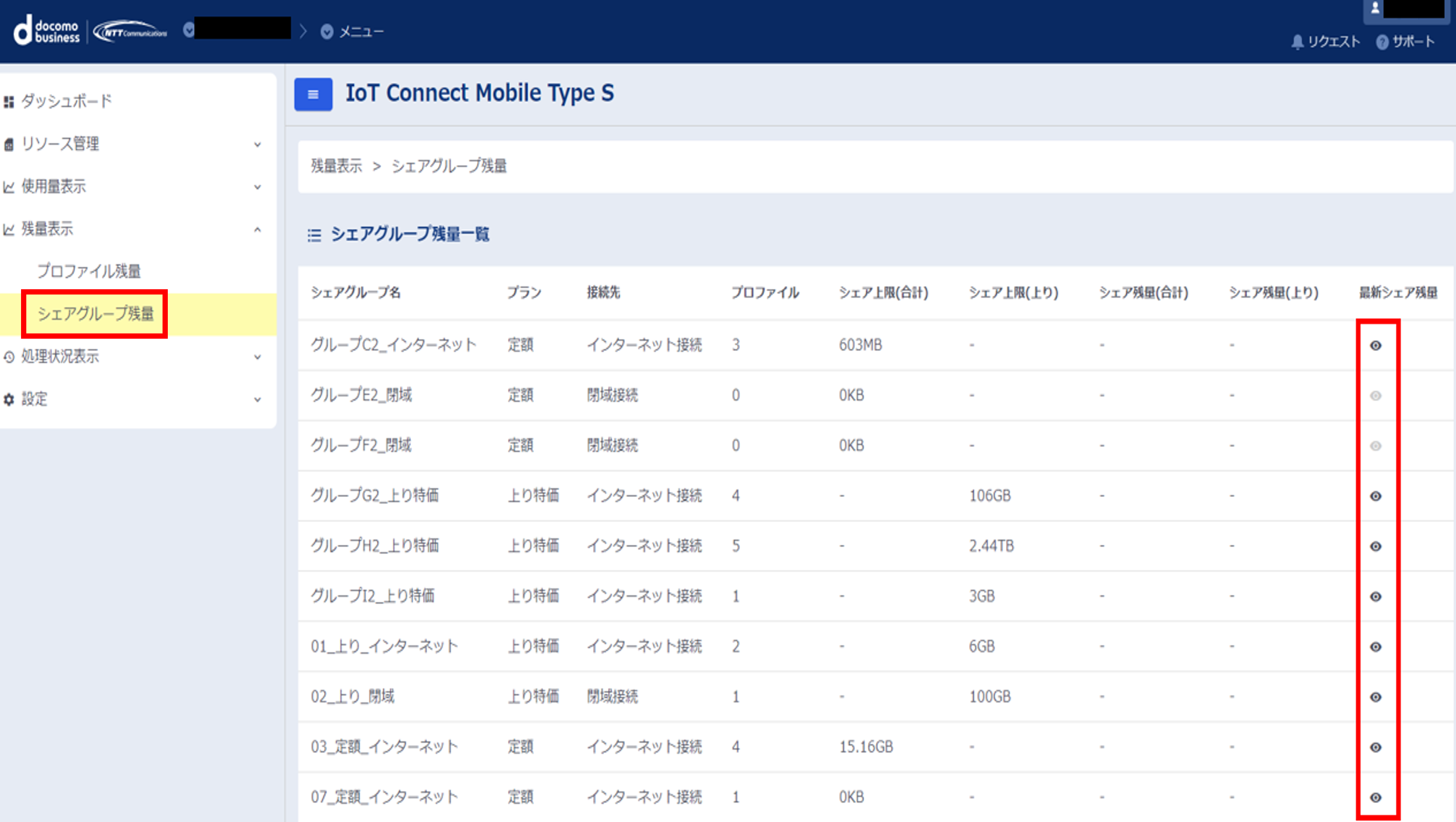Show latest share balance for グループI2_上り特価

click(x=1375, y=596)
